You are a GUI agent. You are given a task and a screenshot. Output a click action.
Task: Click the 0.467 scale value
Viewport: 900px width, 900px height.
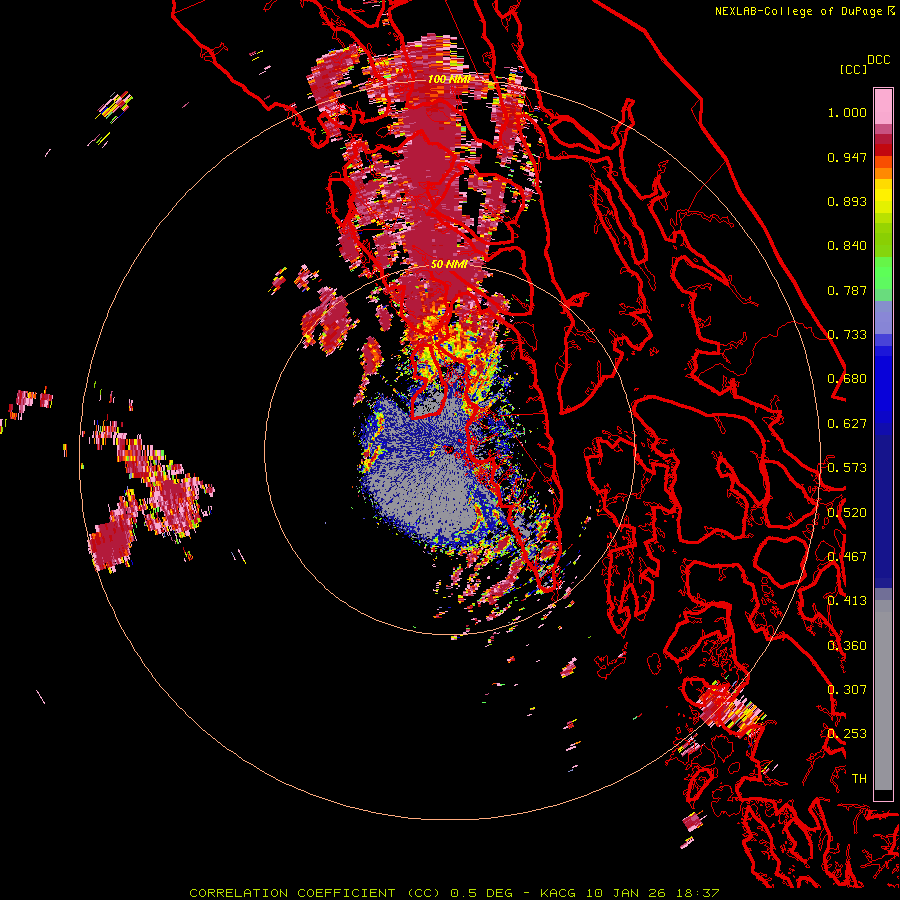click(847, 557)
